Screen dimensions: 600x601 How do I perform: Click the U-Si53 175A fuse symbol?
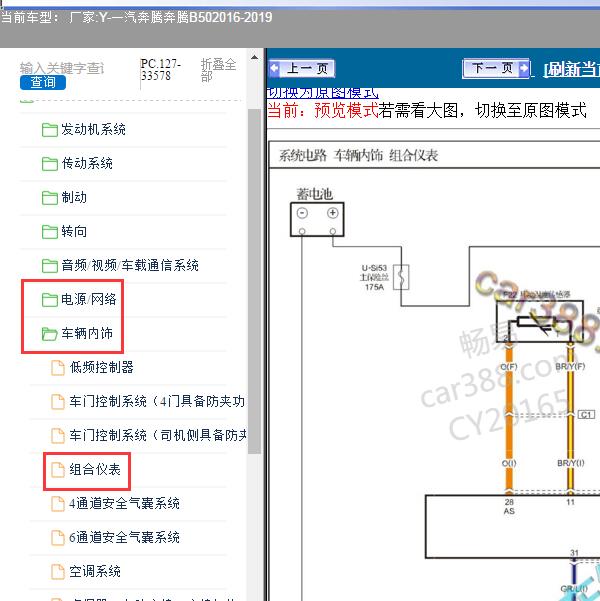pos(401,277)
